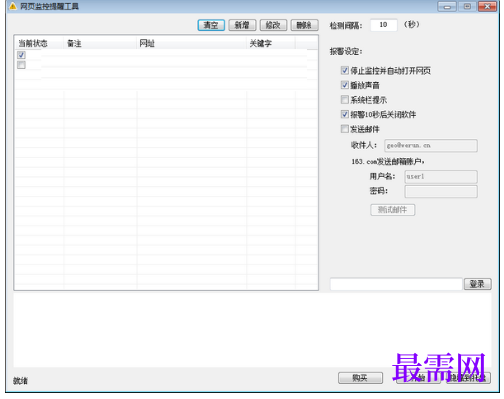Click the 新增 (add) button
The width and height of the screenshot is (504, 399).
[242, 25]
